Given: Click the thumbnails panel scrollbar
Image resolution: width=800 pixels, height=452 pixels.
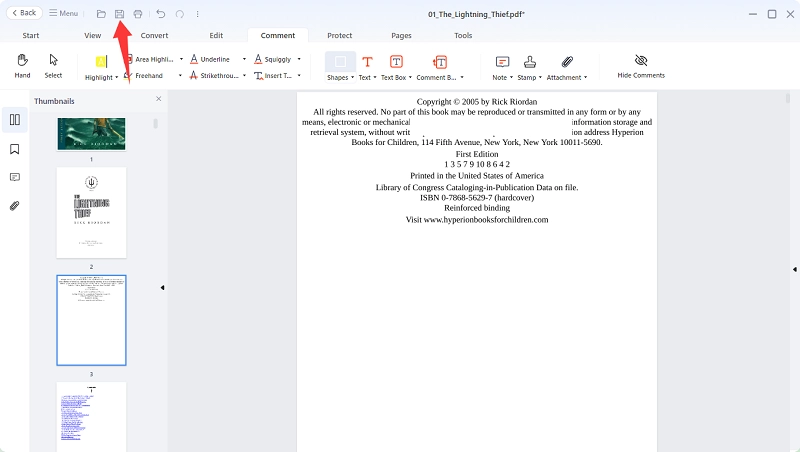Looking at the screenshot, I should (155, 123).
